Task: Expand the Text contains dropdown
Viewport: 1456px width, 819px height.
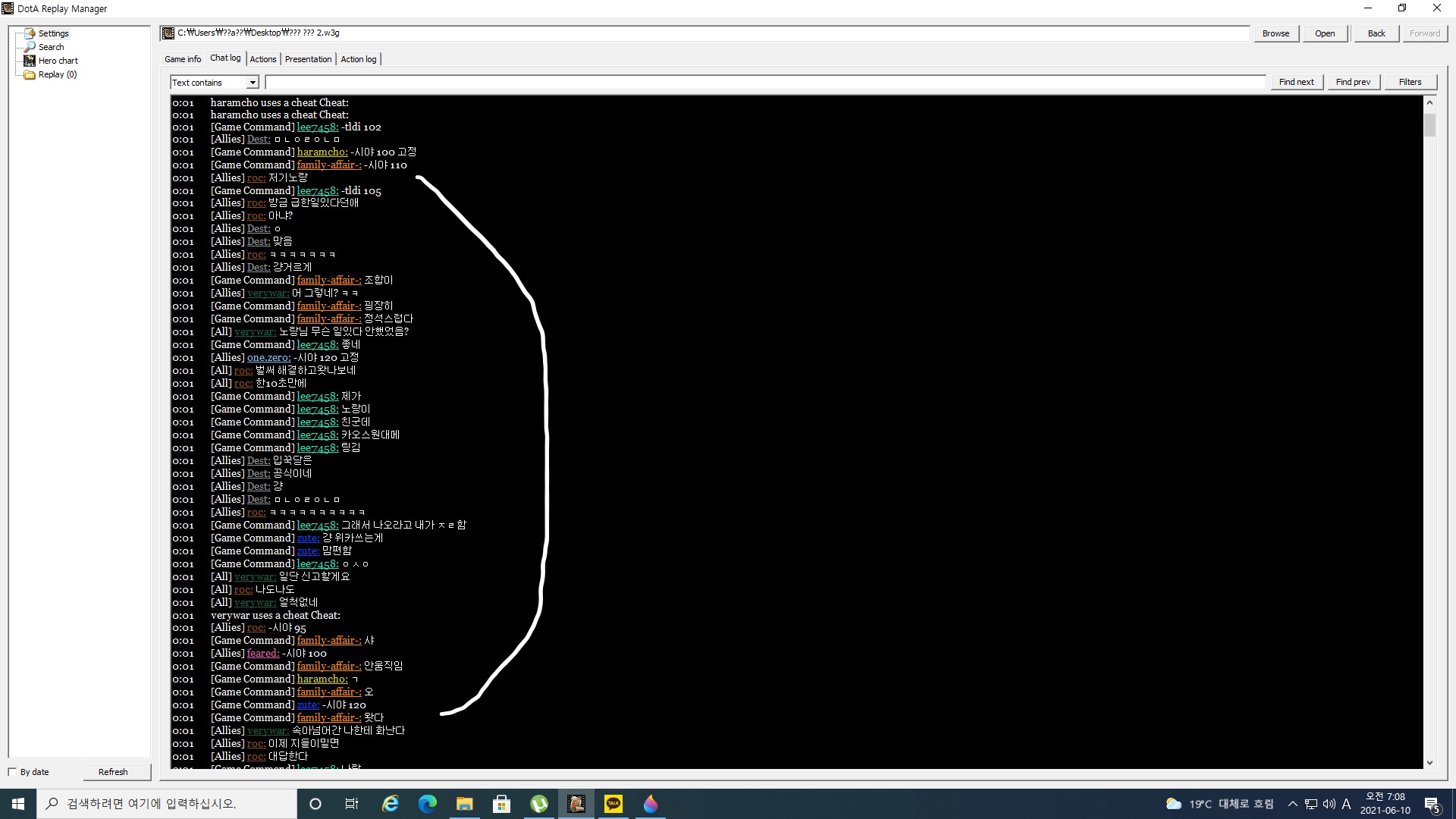Action: (x=253, y=82)
